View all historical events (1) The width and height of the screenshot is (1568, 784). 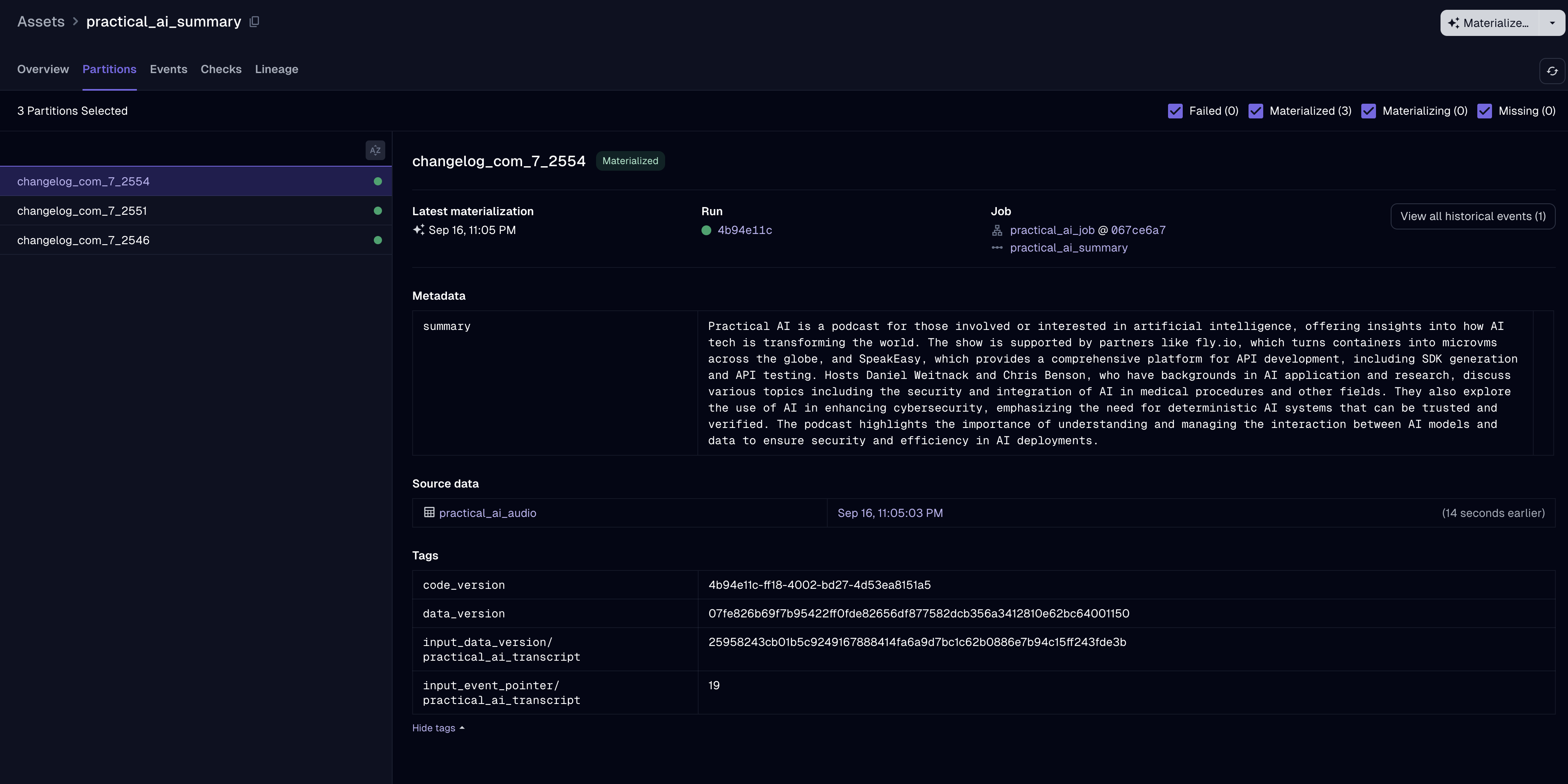tap(1472, 216)
